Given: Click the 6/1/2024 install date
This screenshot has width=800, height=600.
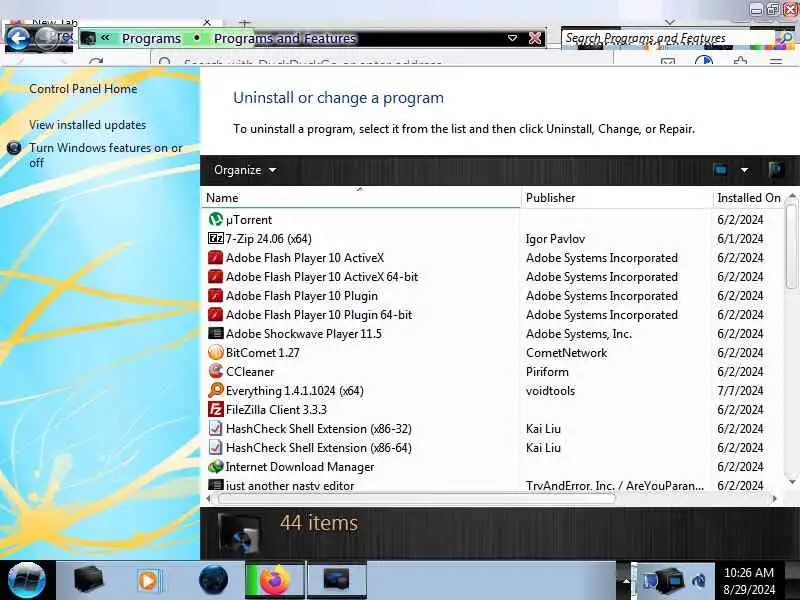Looking at the screenshot, I should pyautogui.click(x=740, y=239).
